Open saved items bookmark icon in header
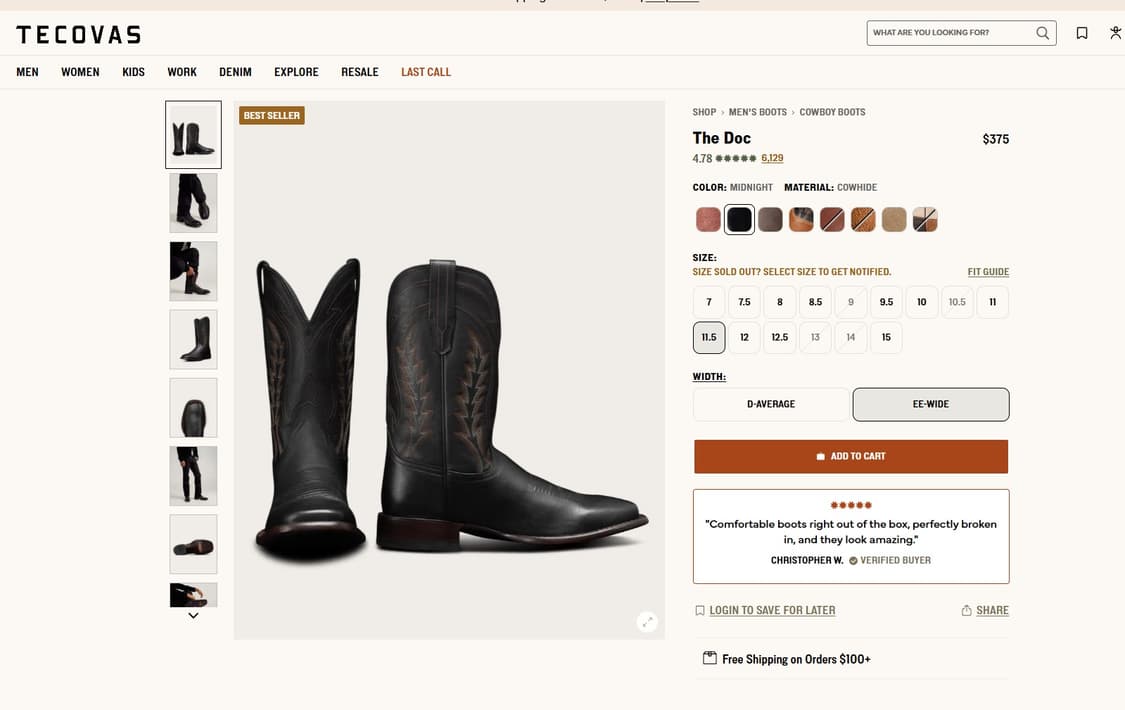 tap(1082, 33)
